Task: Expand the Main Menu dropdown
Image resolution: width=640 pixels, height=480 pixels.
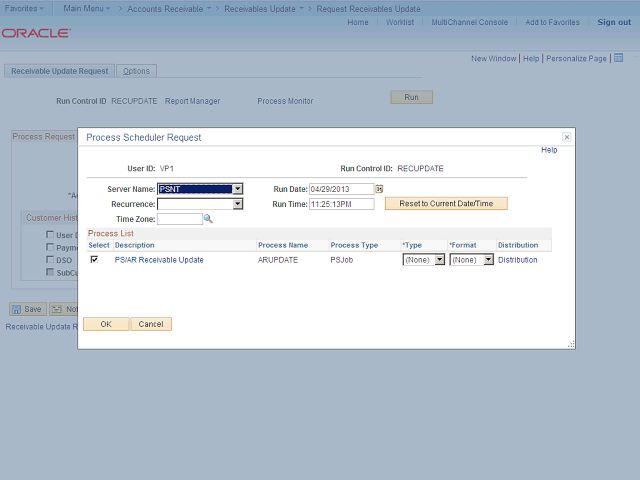Action: click(x=87, y=8)
